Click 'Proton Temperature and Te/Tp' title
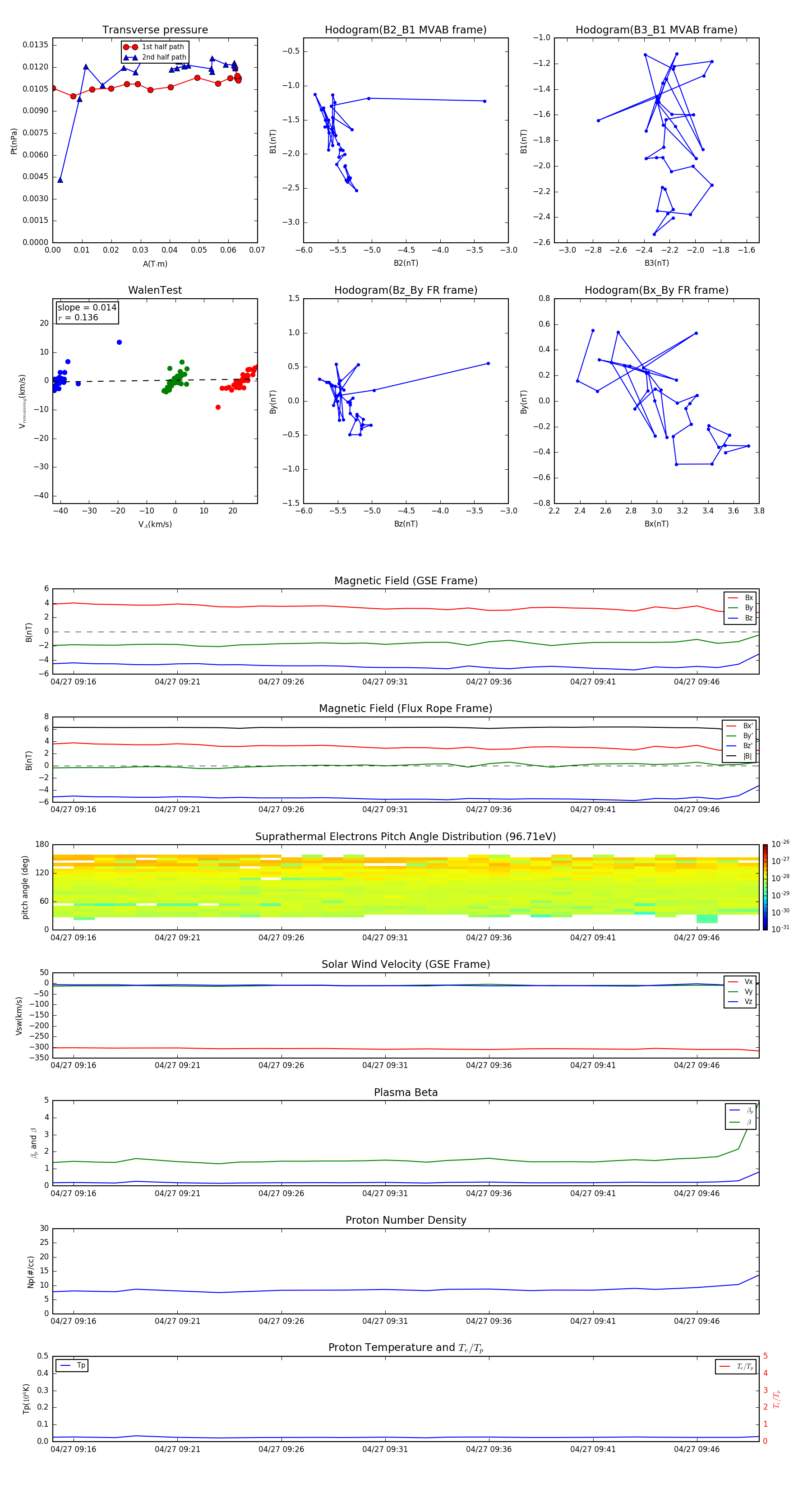 point(406,1348)
